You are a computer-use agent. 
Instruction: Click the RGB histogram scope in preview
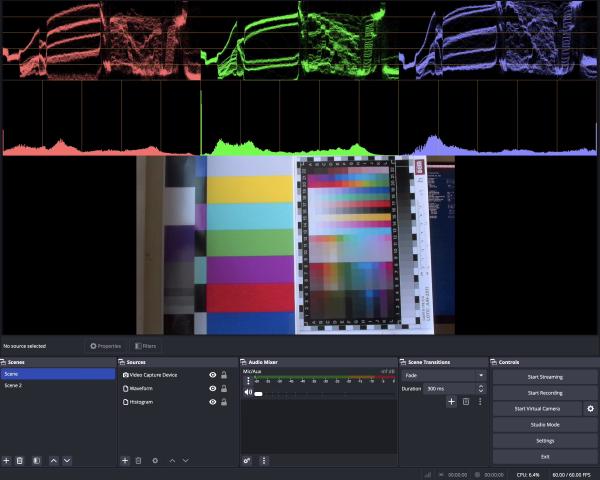tap(300, 118)
